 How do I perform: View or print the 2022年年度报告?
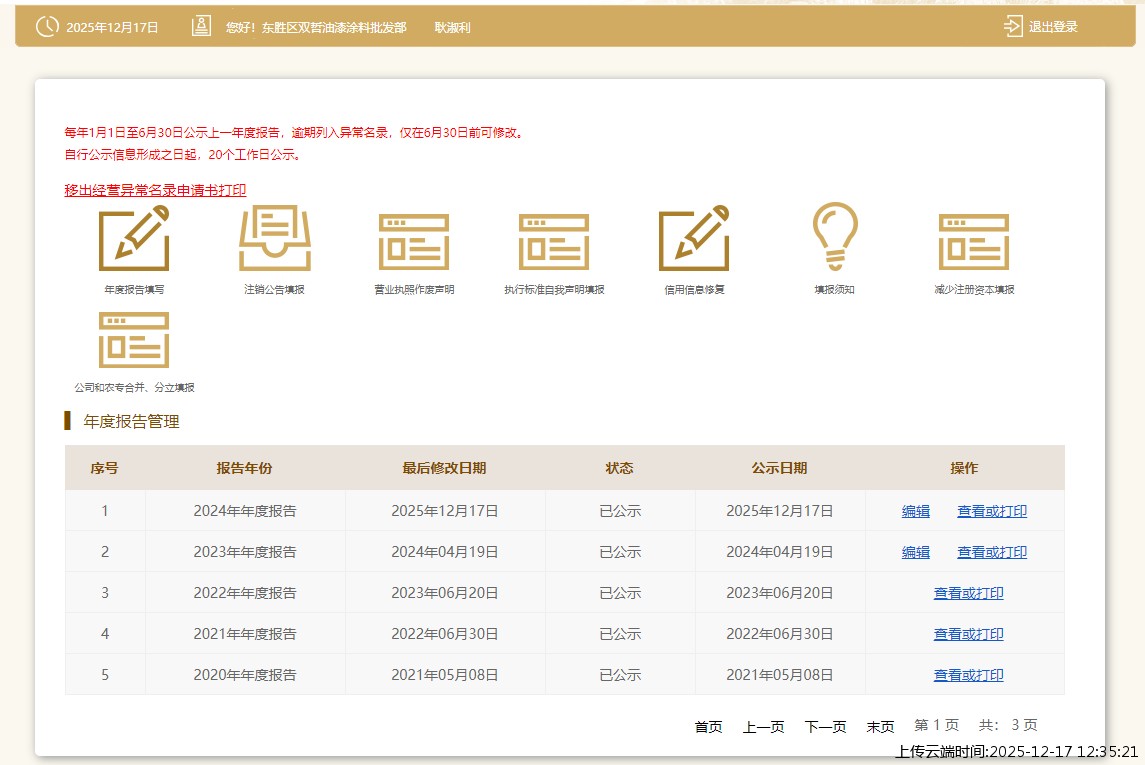coord(969,593)
